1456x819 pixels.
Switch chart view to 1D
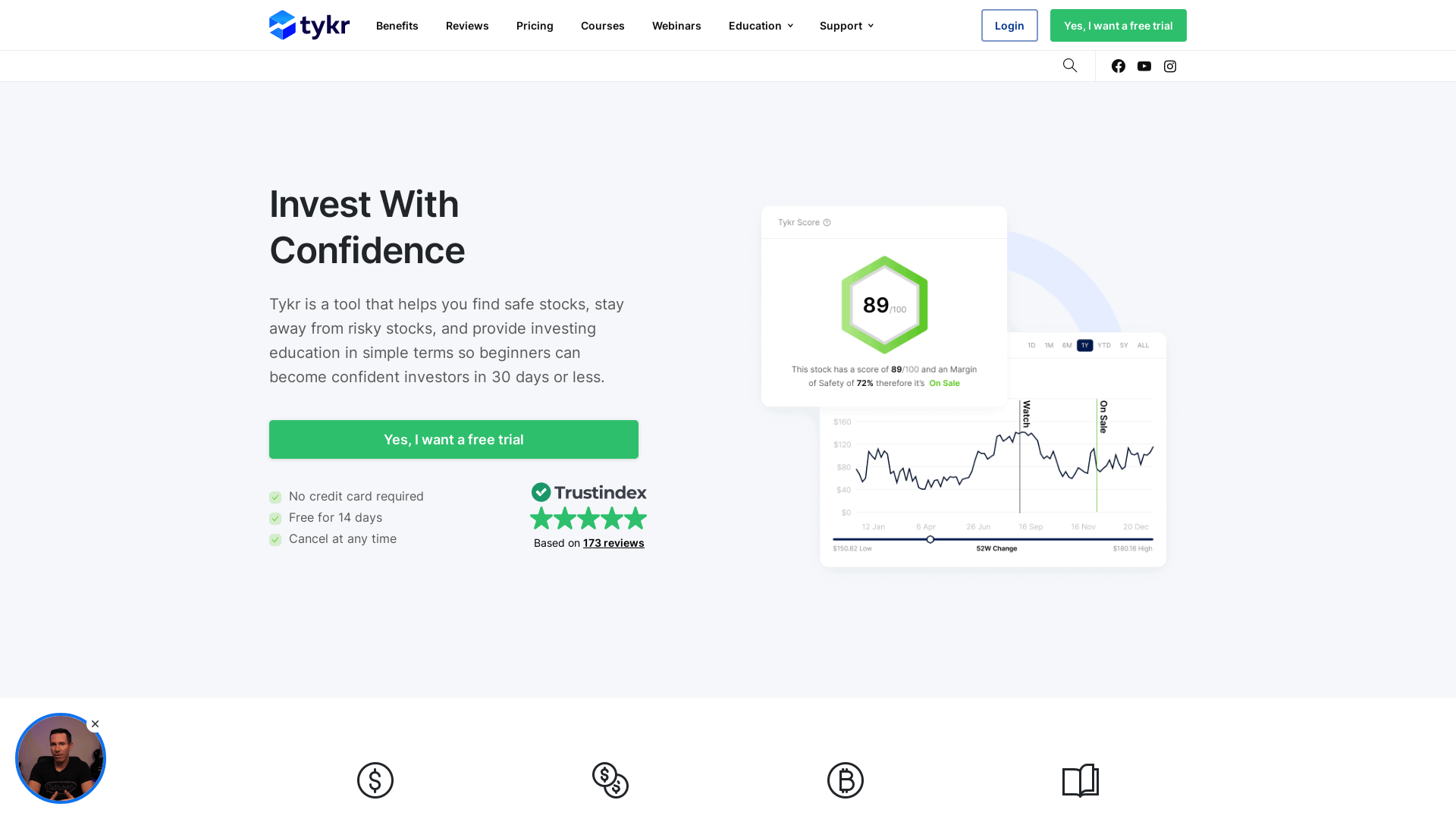pos(1031,345)
